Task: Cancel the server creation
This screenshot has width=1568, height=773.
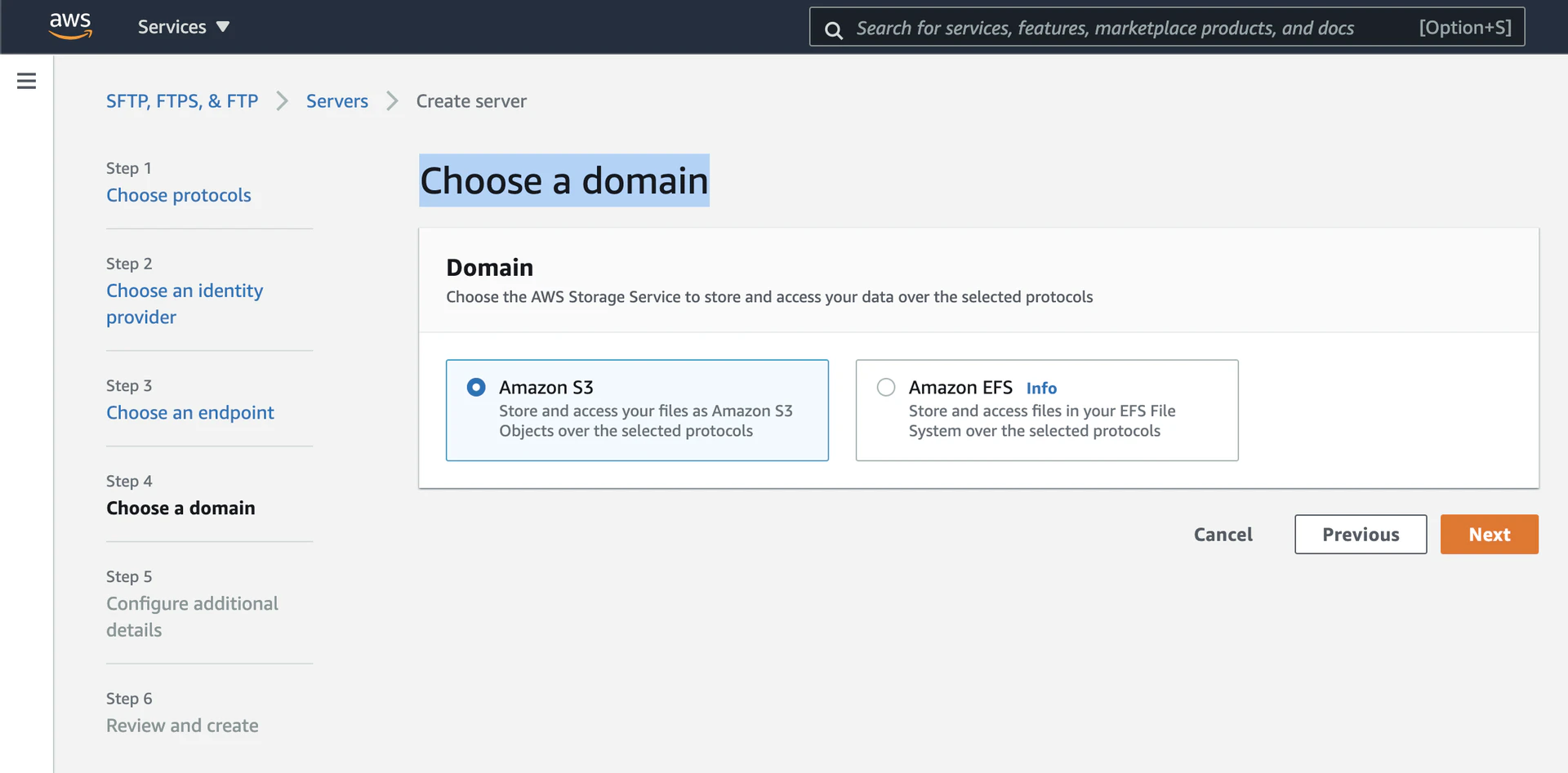Action: click(1223, 535)
